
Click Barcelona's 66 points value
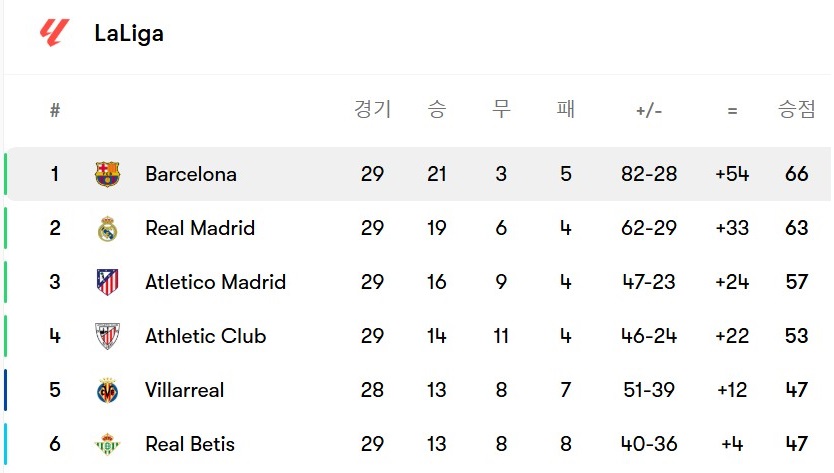[x=796, y=174]
